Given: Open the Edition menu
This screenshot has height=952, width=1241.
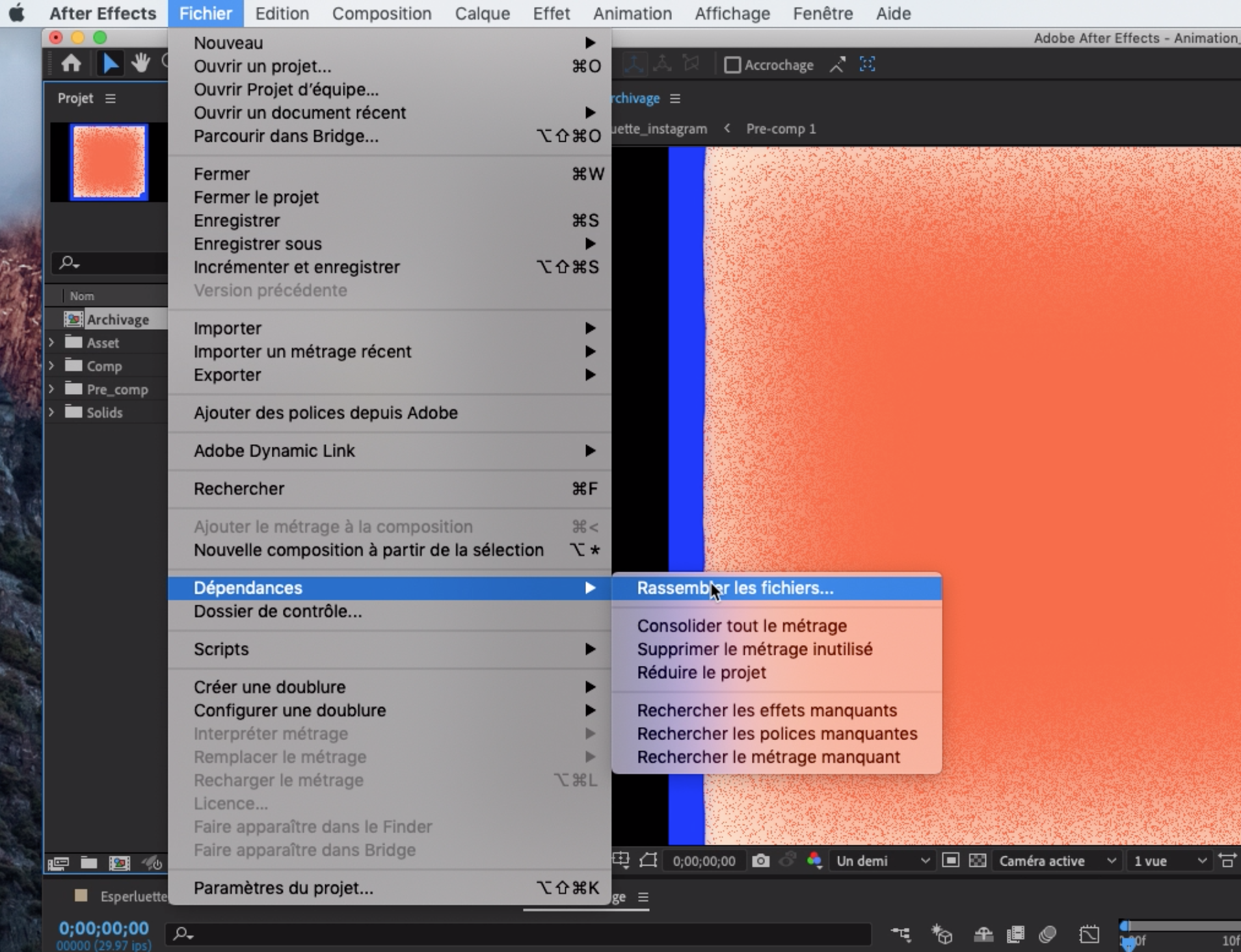Looking at the screenshot, I should (x=282, y=13).
